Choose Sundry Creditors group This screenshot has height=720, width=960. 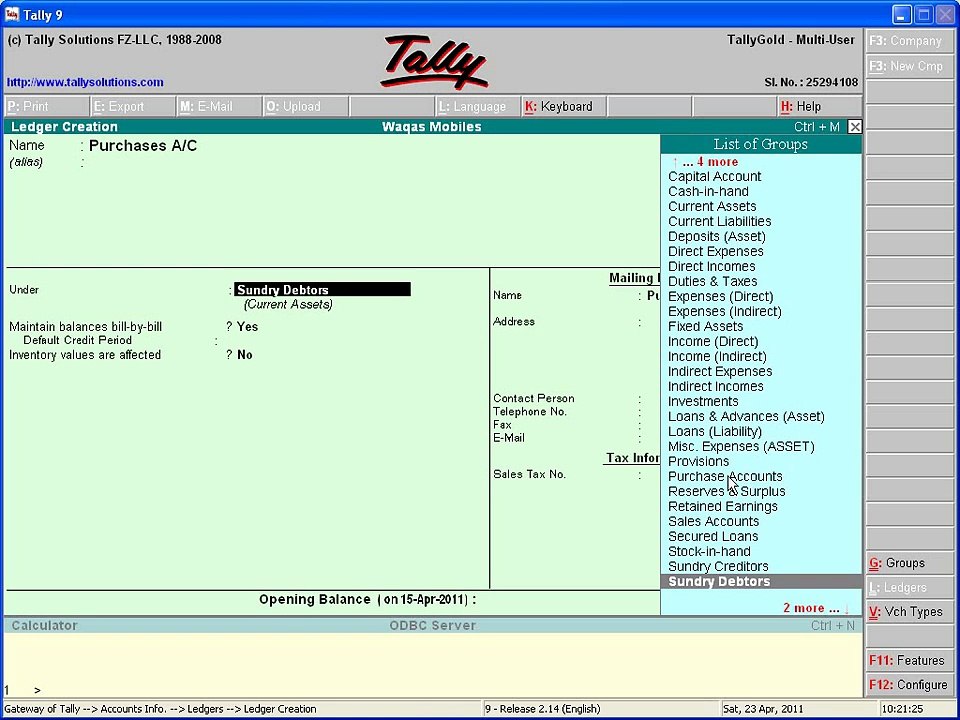(718, 566)
